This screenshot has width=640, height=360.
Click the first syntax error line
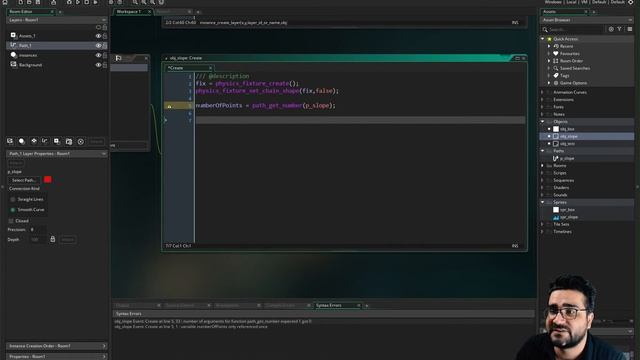tap(213, 321)
